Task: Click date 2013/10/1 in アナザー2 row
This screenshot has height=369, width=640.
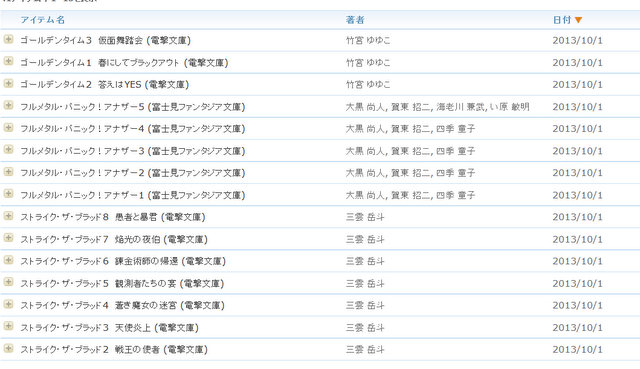Action: coord(578,173)
